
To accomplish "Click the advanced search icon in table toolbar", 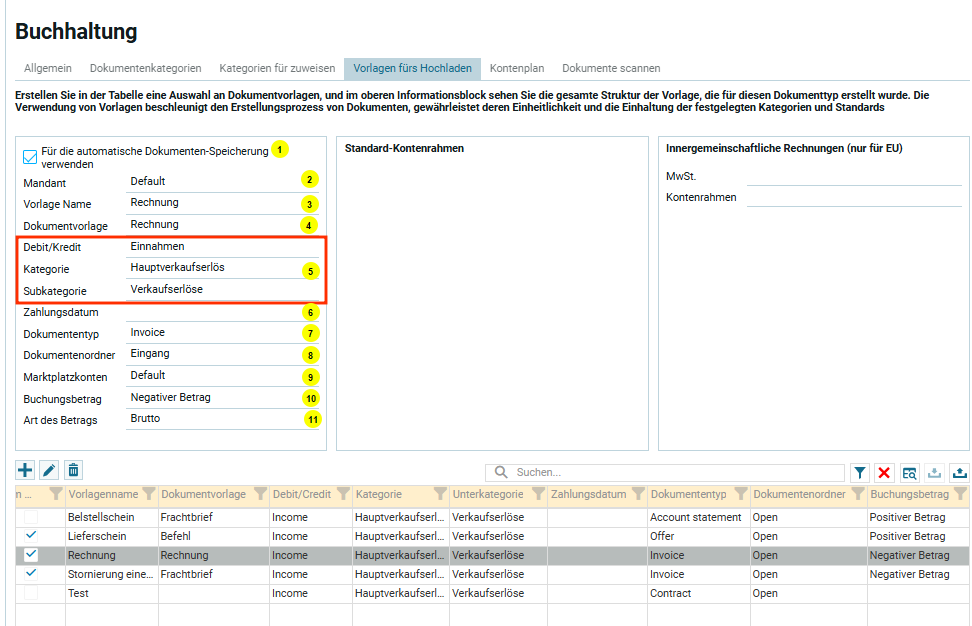I will coord(909,473).
